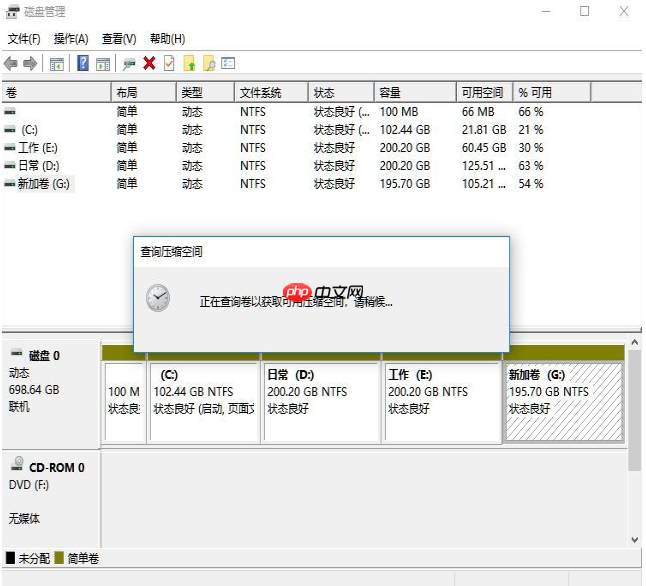This screenshot has height=586, width=646.
Task: Click scroll up arrow in disk pane
Action: tap(635, 342)
